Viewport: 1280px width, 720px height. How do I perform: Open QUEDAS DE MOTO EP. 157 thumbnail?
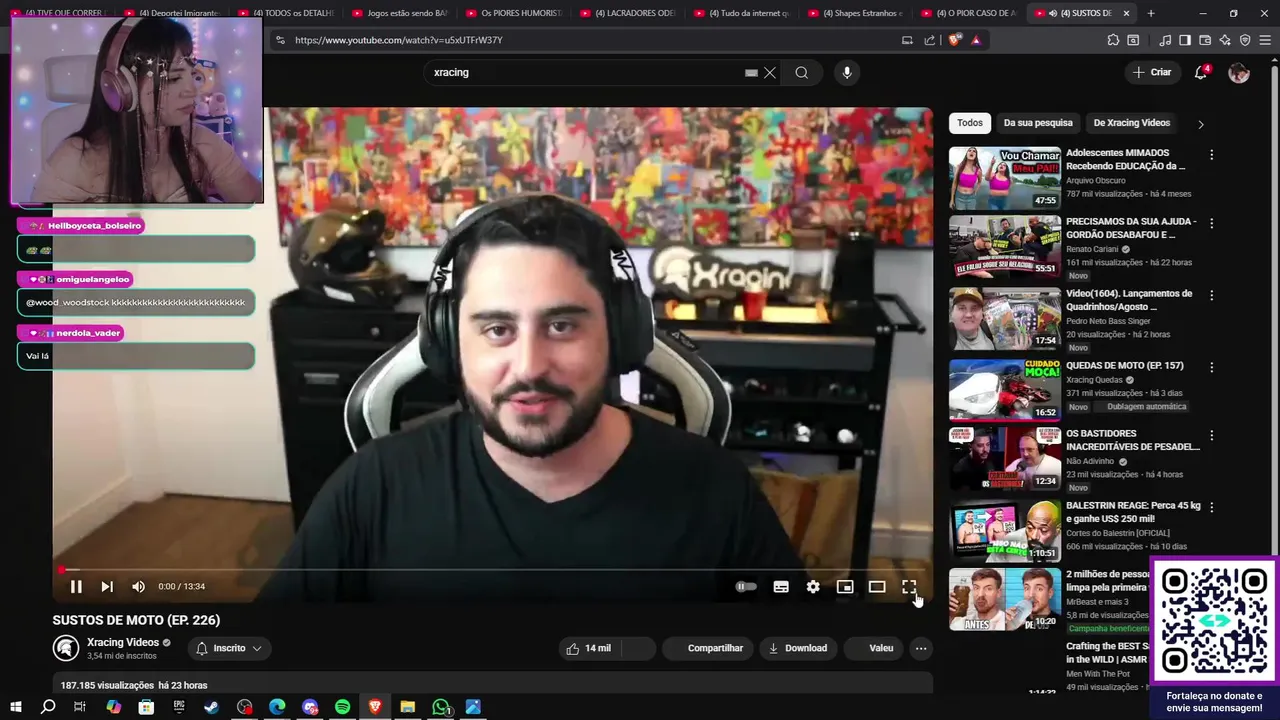click(1005, 390)
